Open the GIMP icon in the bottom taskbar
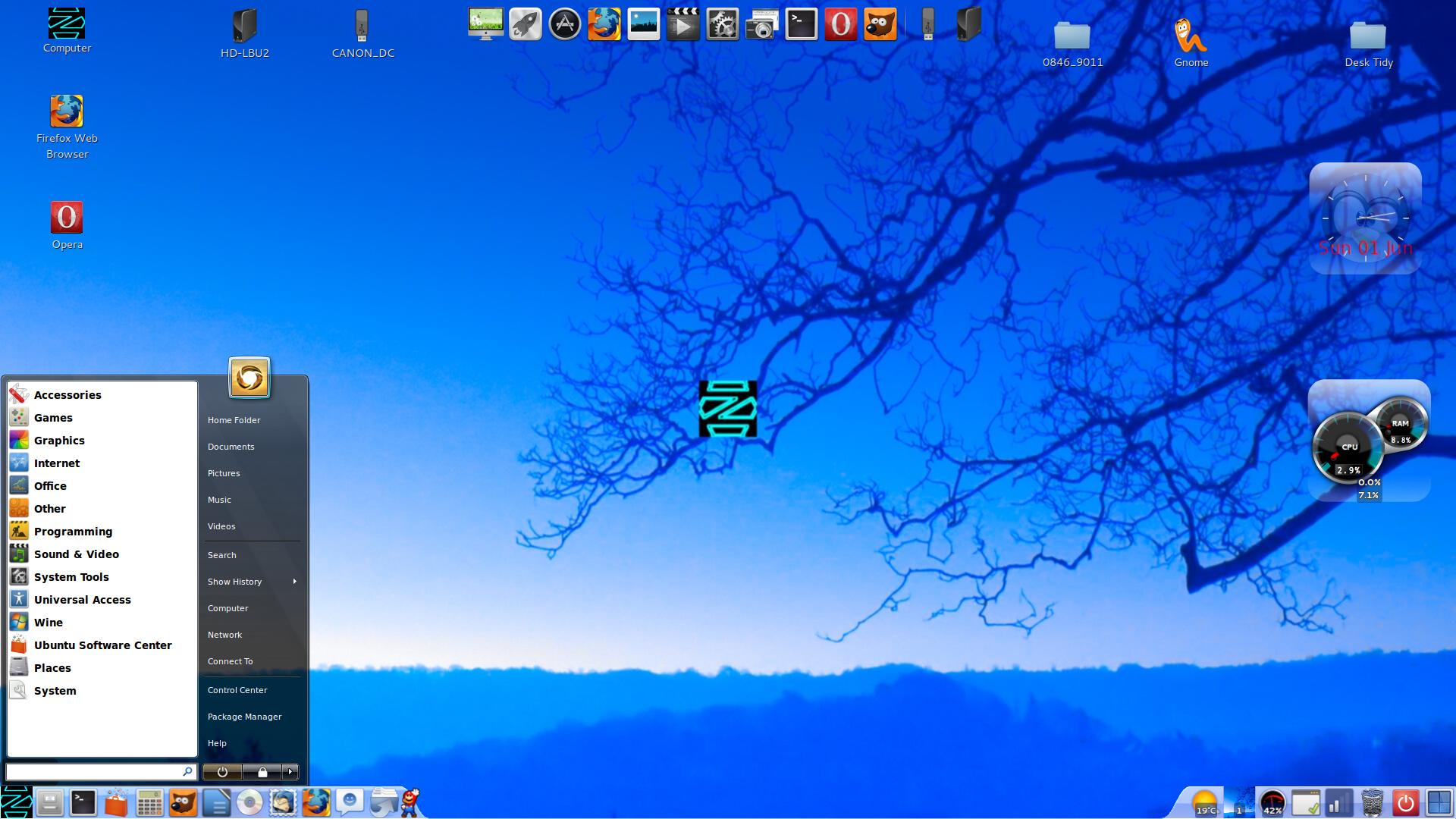1456x819 pixels. point(183,802)
